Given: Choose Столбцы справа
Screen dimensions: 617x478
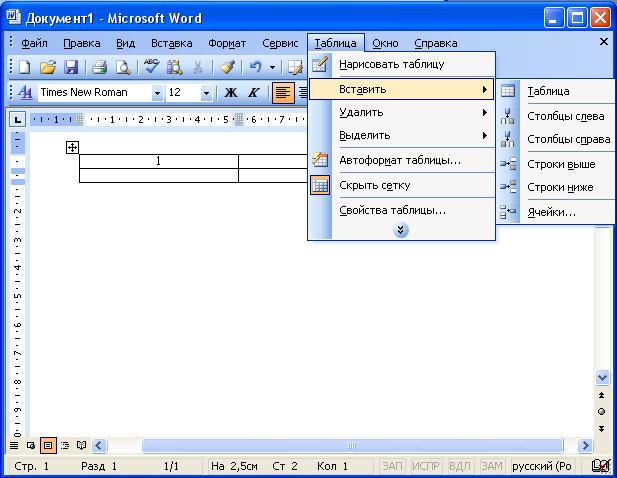Looking at the screenshot, I should [x=555, y=139].
